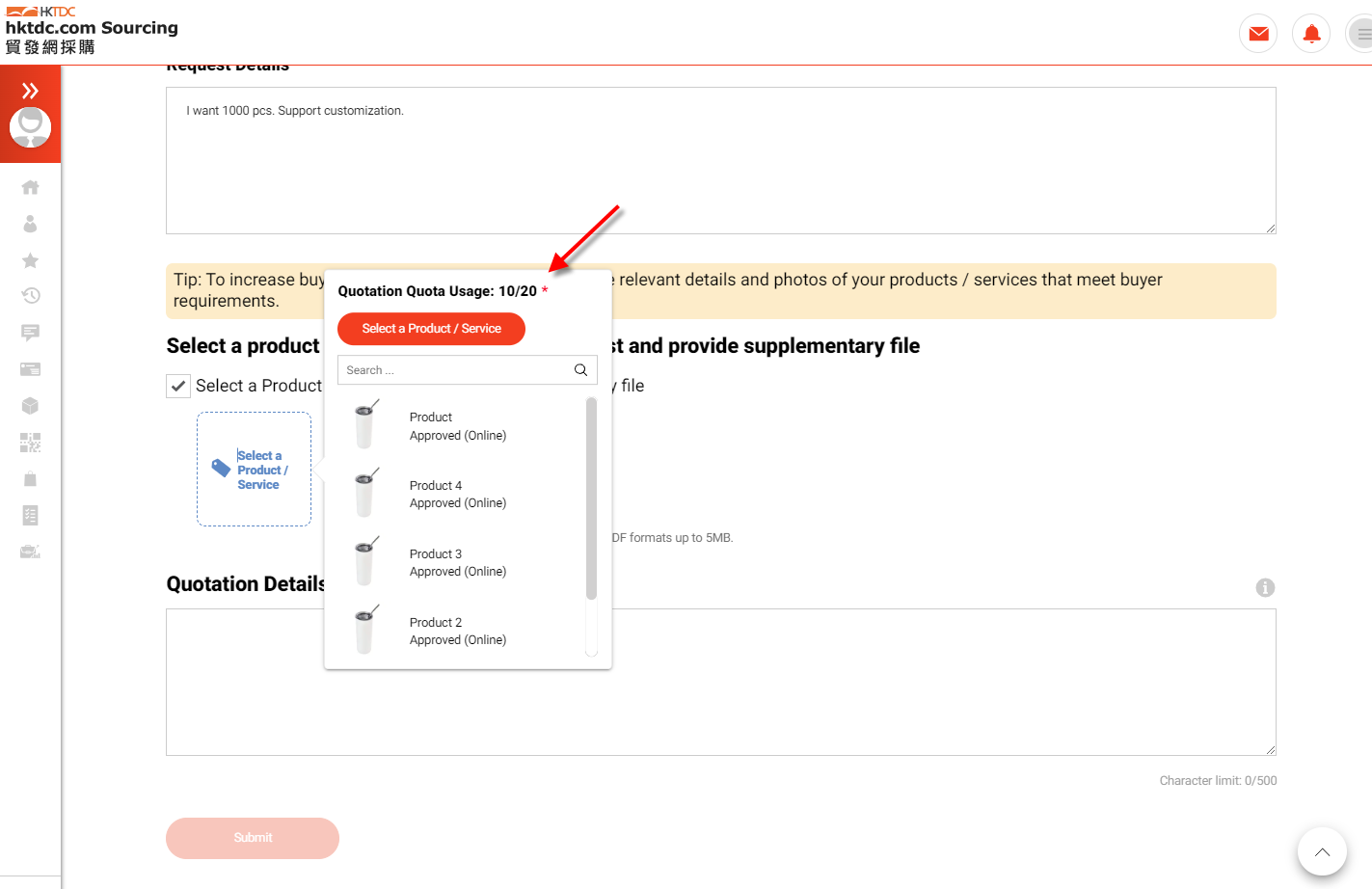Click 'Quotation Quota Usage: 10/20' text
The width and height of the screenshot is (1372, 889).
(437, 291)
